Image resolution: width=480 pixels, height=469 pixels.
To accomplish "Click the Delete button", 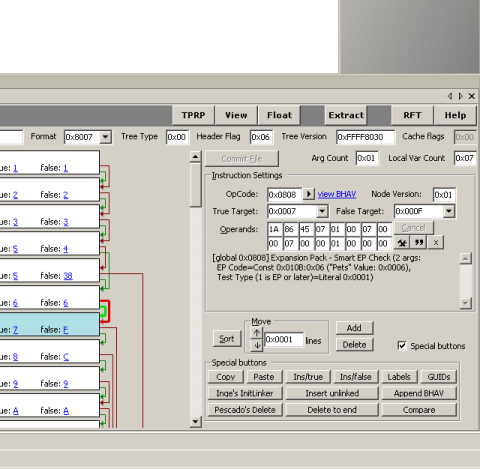I will 354,345.
